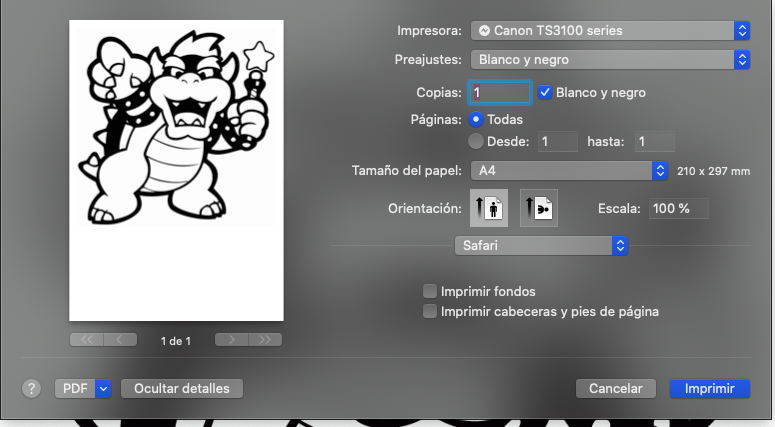
Task: Go to first page in preview
Action: 86,340
